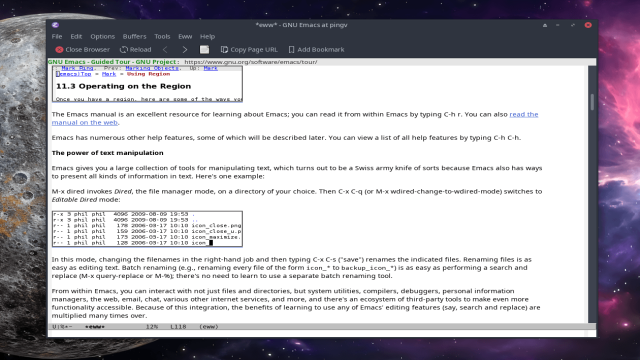Click the page URL text in the header line
The image size is (640, 360).
(x=251, y=62)
